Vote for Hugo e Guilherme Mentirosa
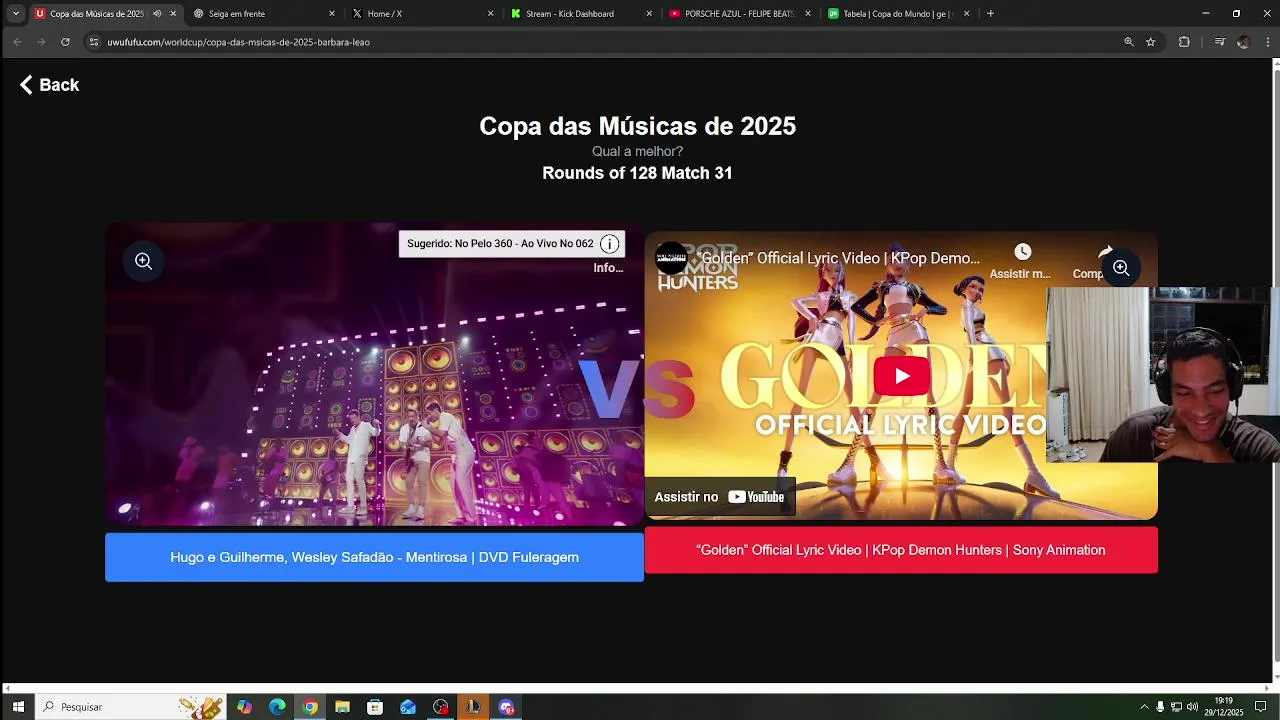Image resolution: width=1280 pixels, height=720 pixels. [374, 557]
